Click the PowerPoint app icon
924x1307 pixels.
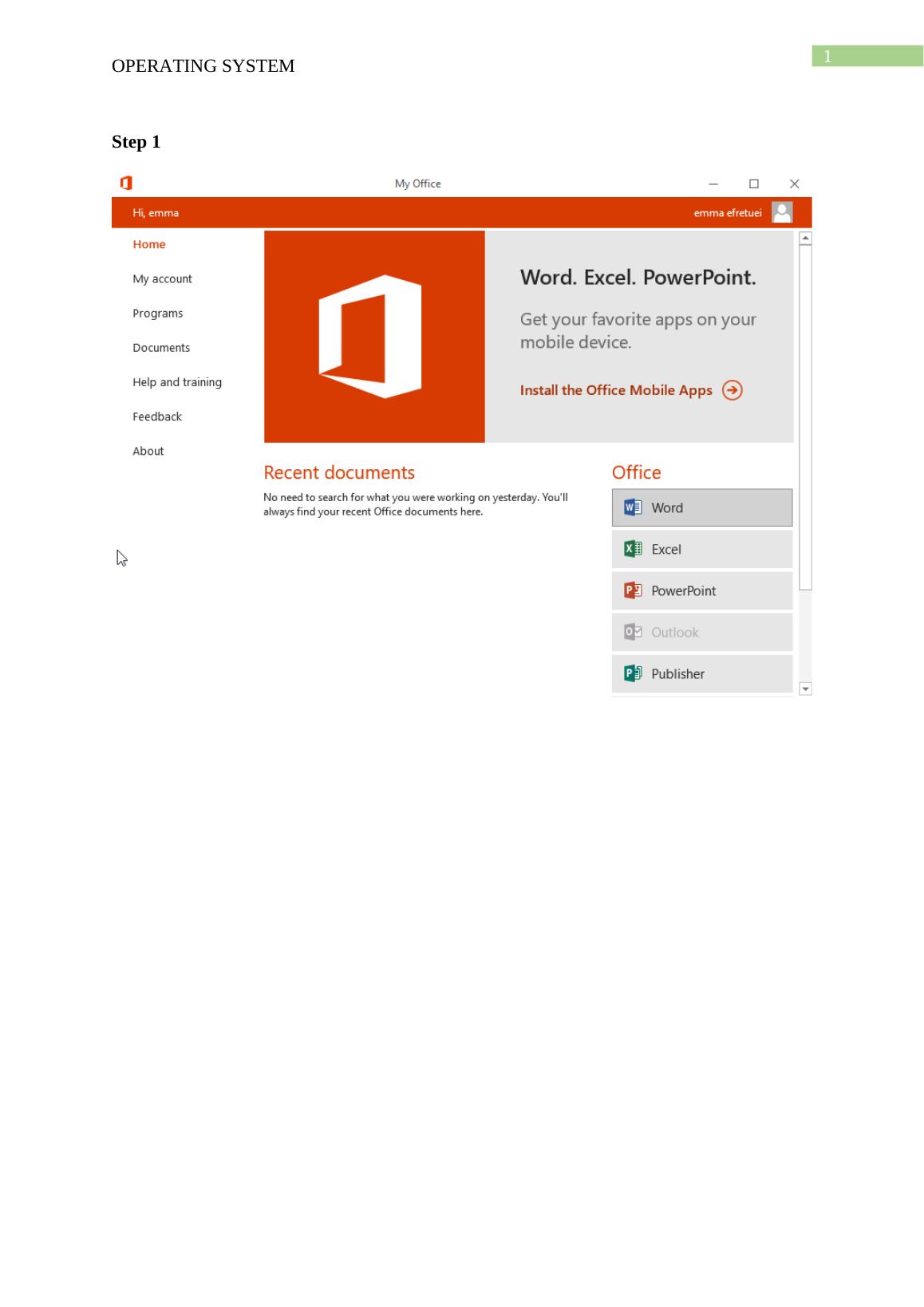coord(633,590)
